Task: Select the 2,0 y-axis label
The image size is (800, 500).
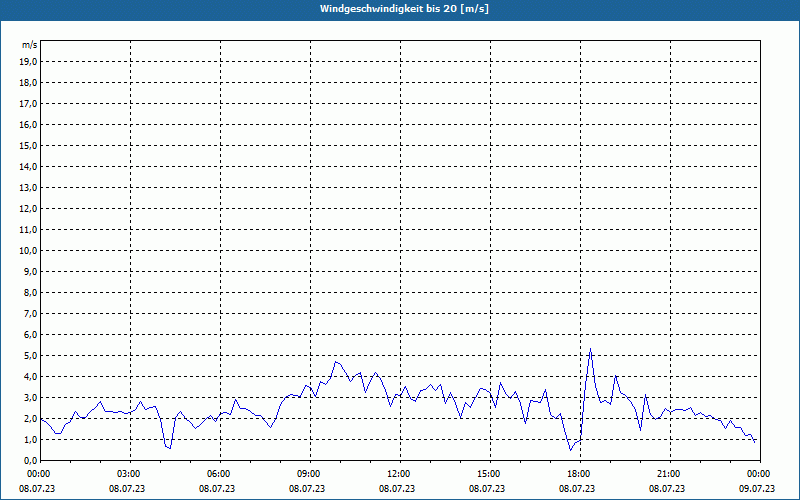Action: point(30,418)
